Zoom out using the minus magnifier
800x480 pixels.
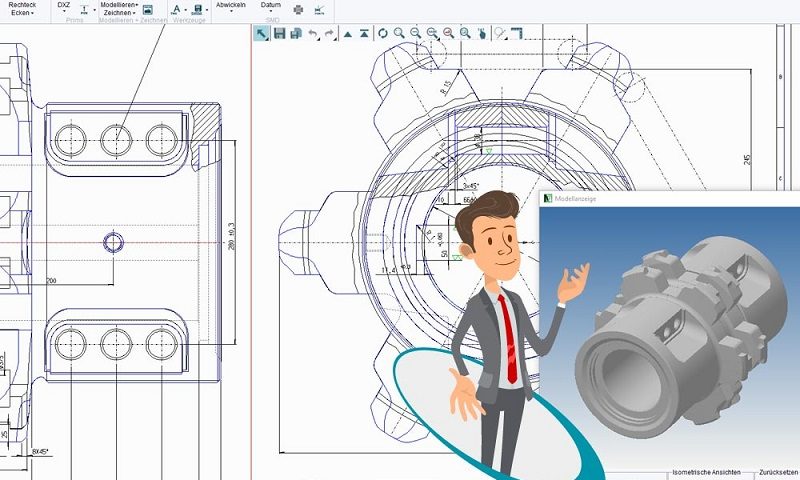click(415, 34)
